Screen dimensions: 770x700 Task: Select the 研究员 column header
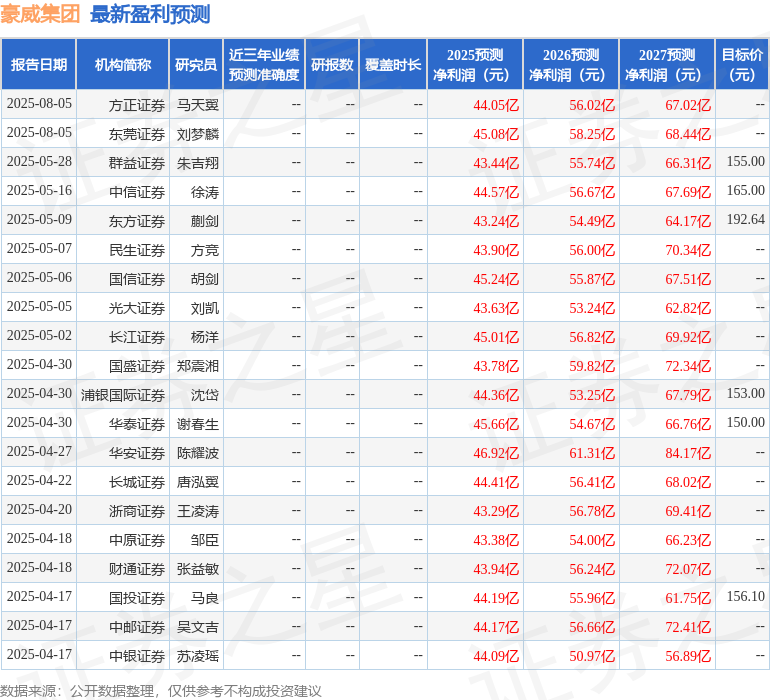click(x=196, y=64)
